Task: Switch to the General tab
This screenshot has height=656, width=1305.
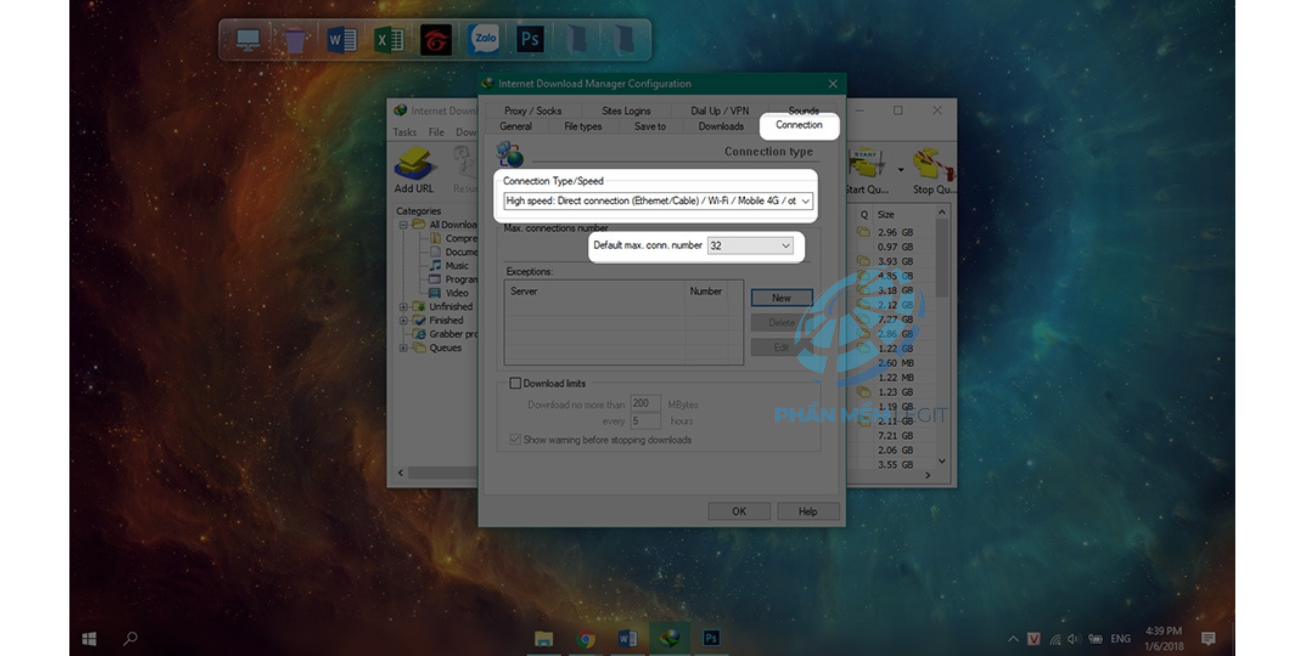Action: pyautogui.click(x=516, y=126)
